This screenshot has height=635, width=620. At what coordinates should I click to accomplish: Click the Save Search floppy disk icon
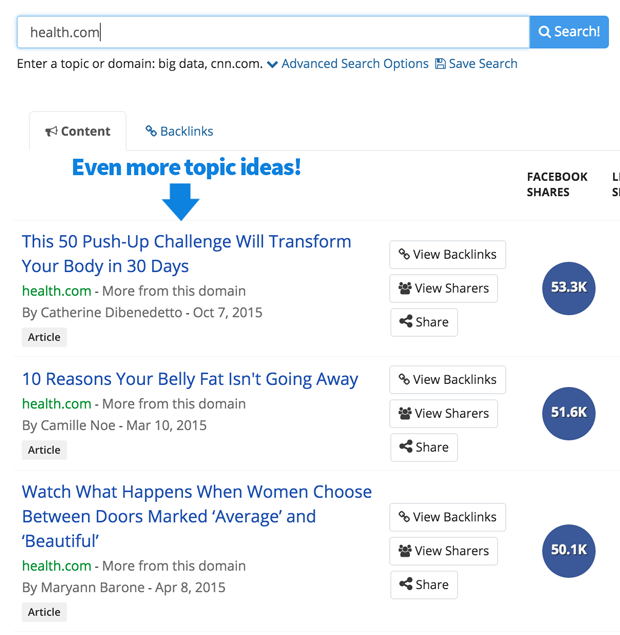pyautogui.click(x=440, y=64)
